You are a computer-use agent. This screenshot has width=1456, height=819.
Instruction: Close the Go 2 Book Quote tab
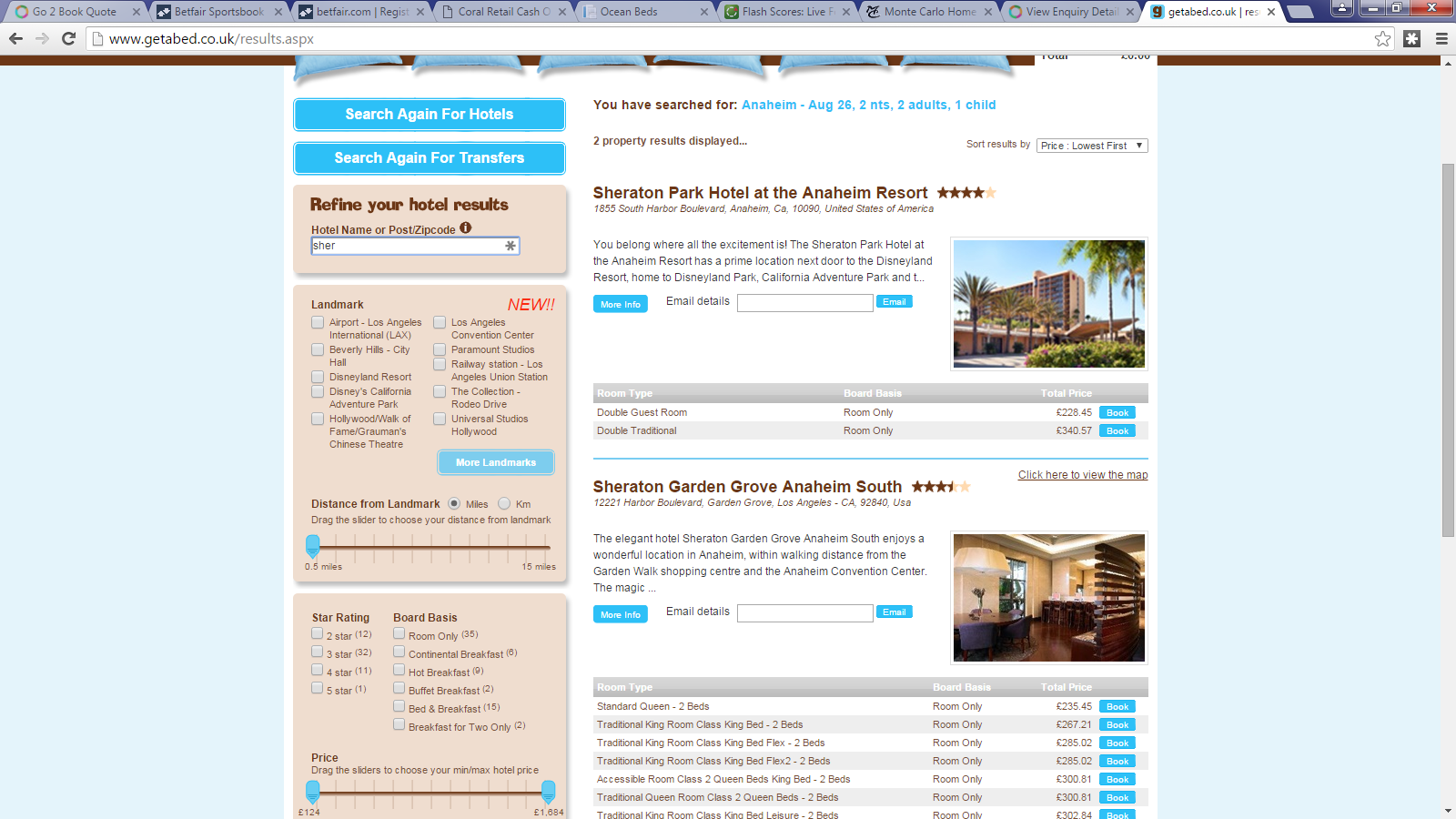point(136,12)
